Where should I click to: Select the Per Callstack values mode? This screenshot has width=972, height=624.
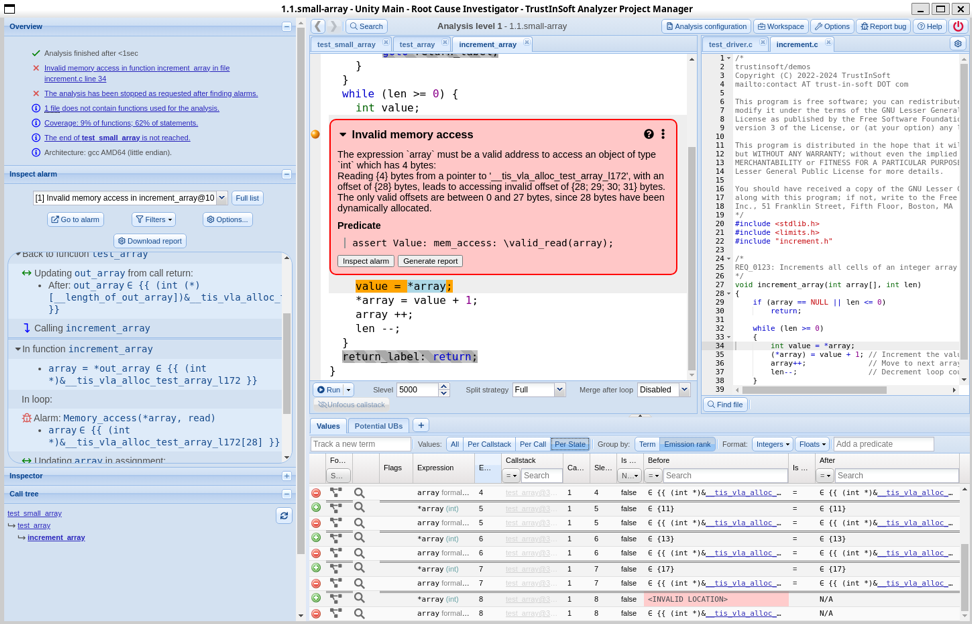pyautogui.click(x=489, y=444)
